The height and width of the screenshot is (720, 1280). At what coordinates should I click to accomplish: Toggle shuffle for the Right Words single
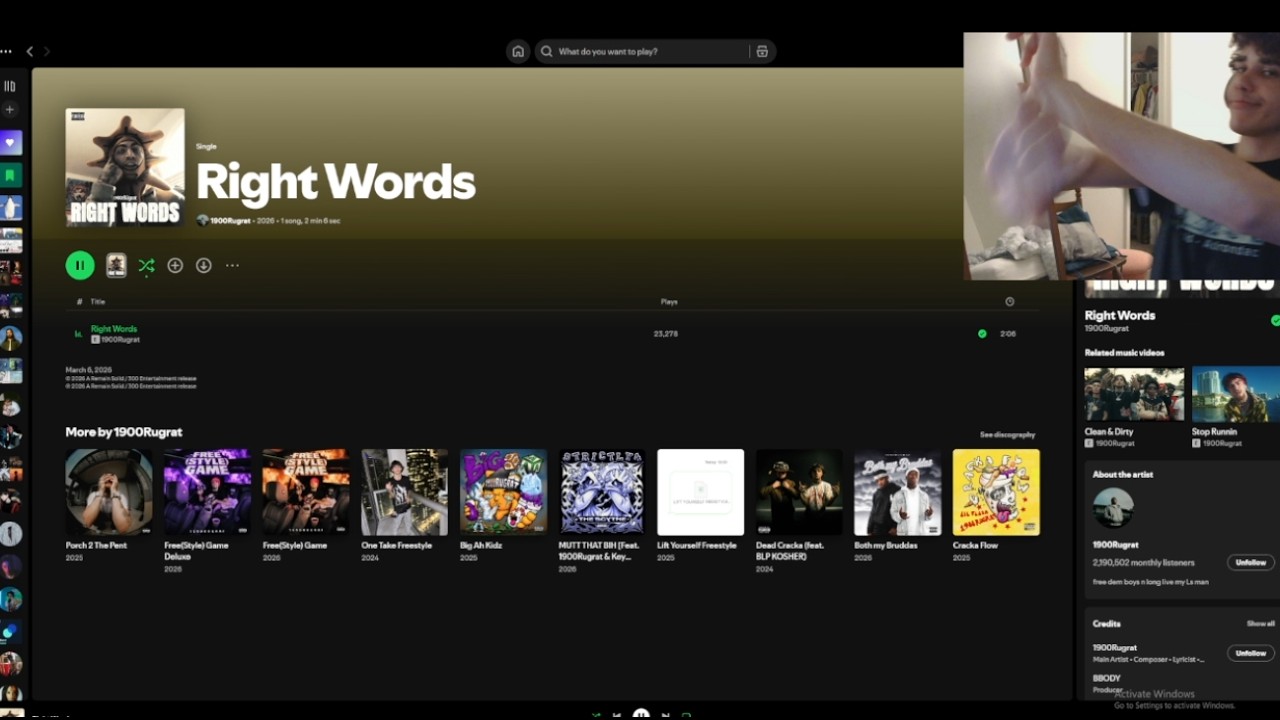146,266
